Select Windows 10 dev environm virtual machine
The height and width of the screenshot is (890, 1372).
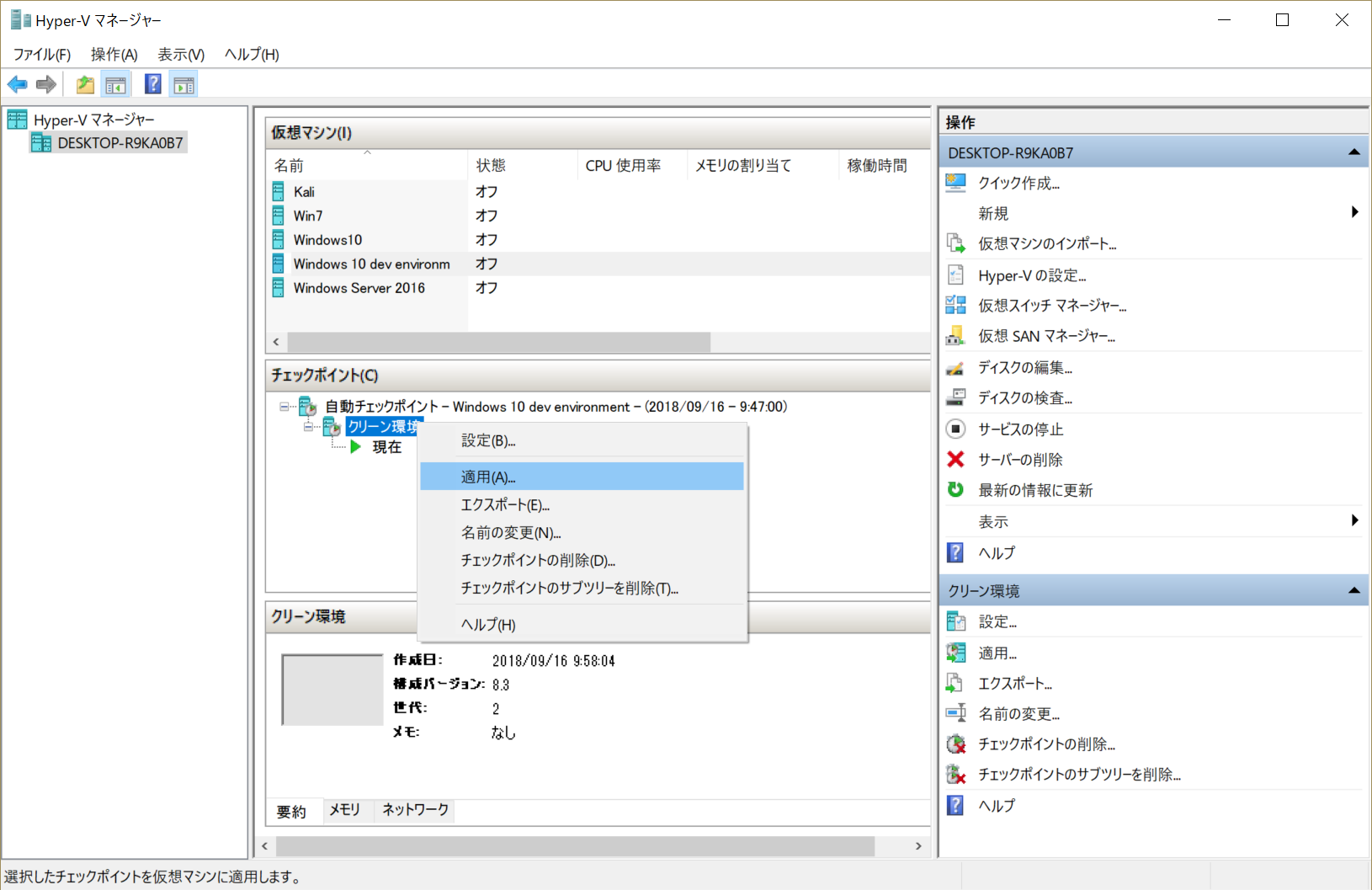(x=372, y=264)
